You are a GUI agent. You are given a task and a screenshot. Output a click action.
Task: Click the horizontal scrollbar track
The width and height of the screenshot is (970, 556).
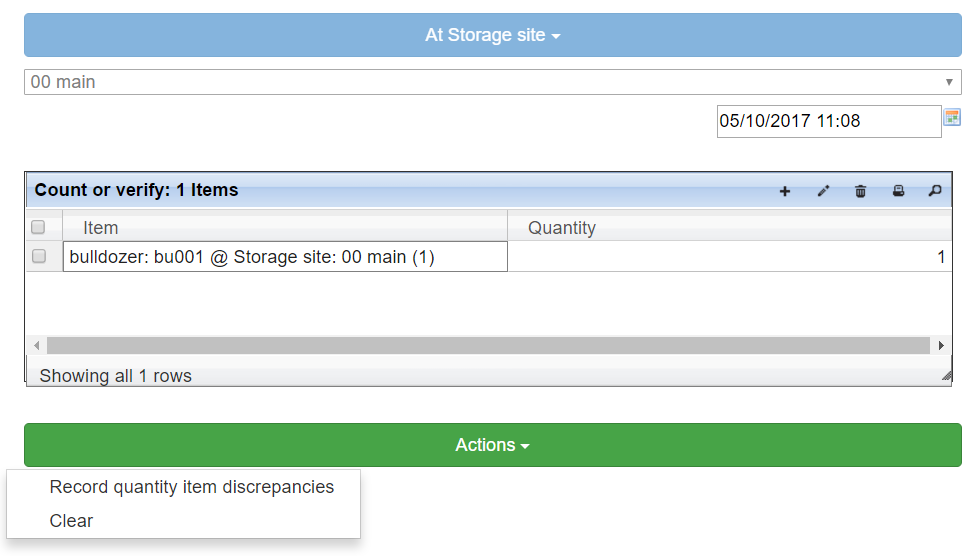coord(488,345)
